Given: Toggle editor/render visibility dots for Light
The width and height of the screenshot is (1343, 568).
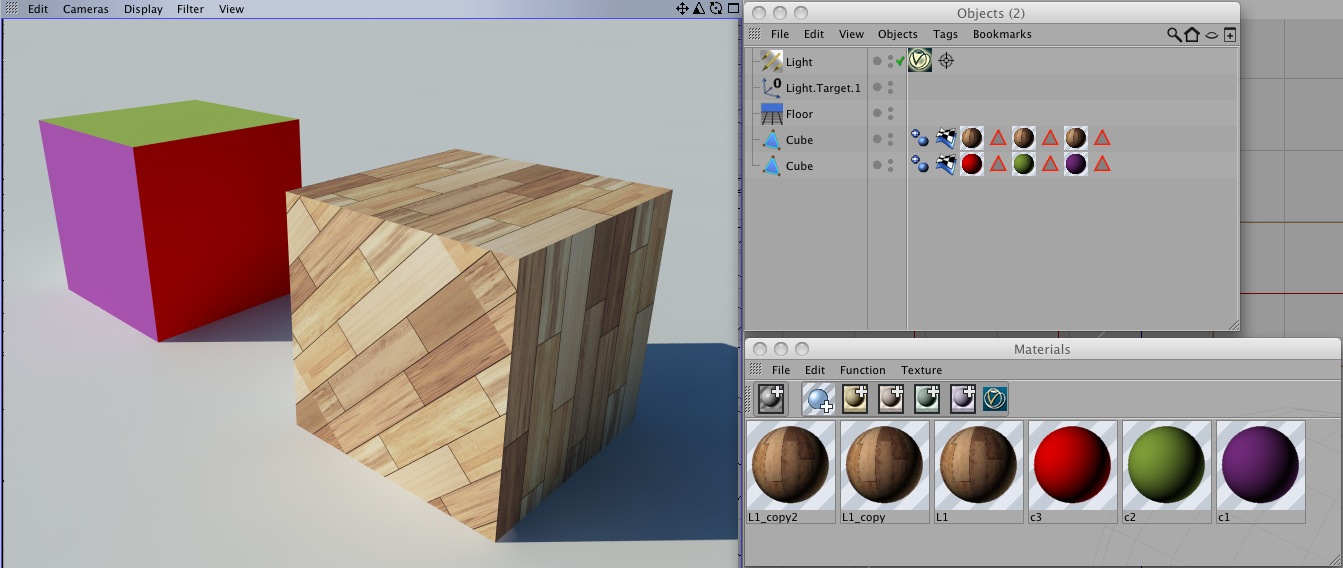Looking at the screenshot, I should click(890, 61).
